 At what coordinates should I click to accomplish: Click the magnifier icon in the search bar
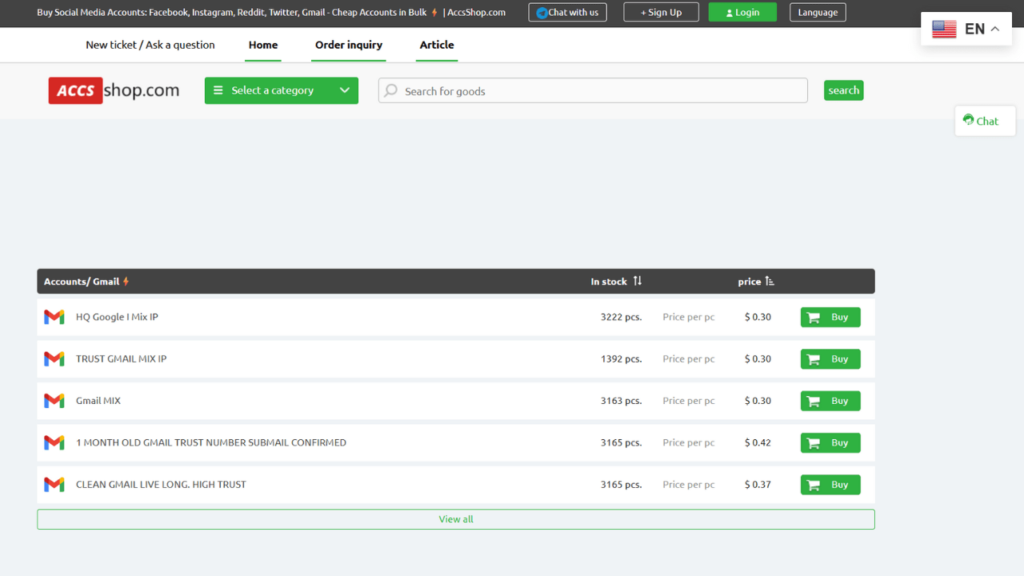point(390,90)
